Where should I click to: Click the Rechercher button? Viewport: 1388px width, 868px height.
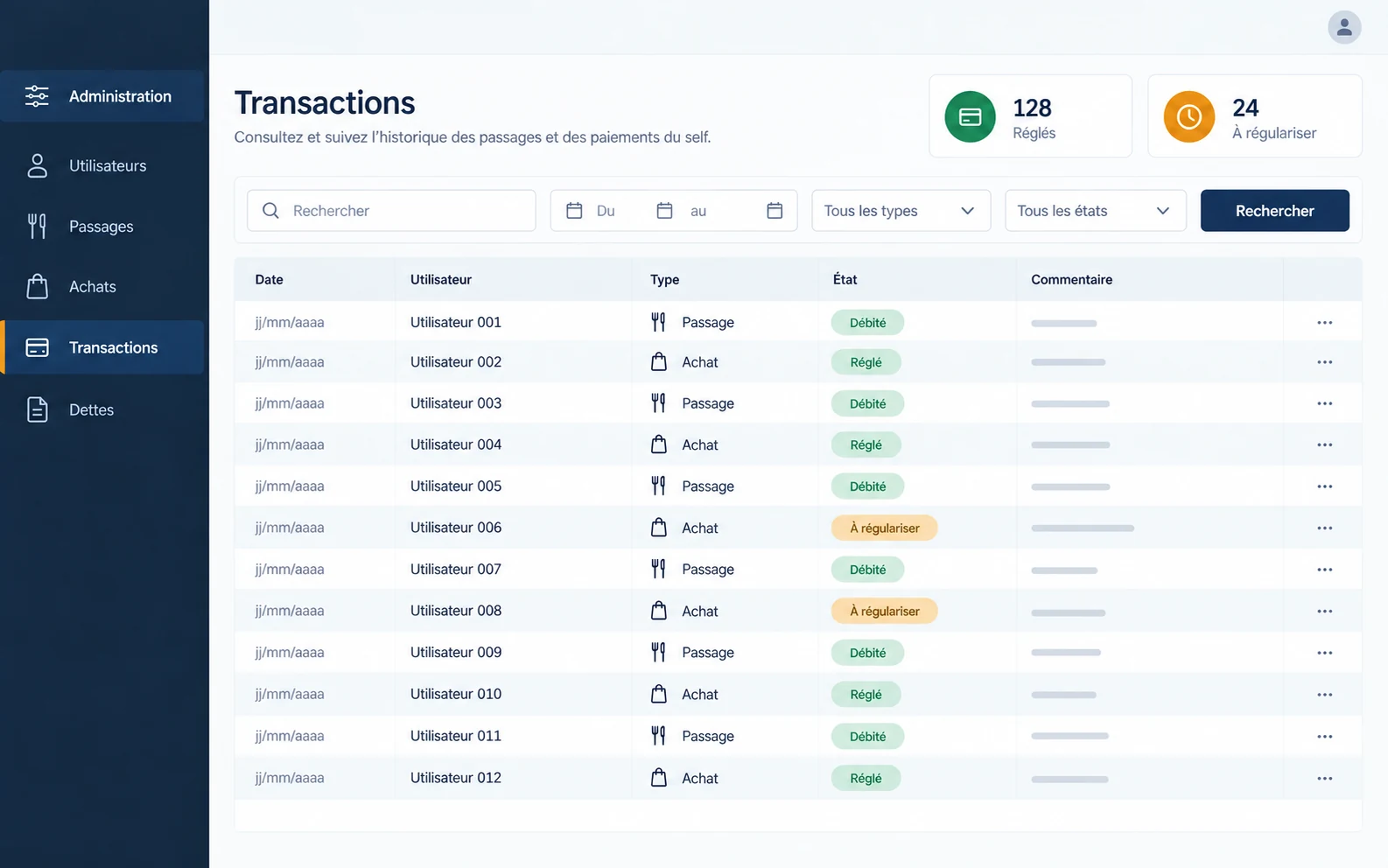[x=1274, y=211]
